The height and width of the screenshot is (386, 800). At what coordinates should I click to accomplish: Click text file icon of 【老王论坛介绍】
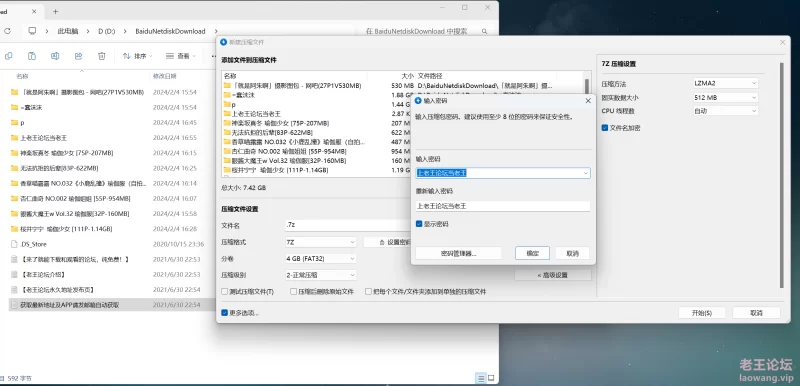[14, 274]
